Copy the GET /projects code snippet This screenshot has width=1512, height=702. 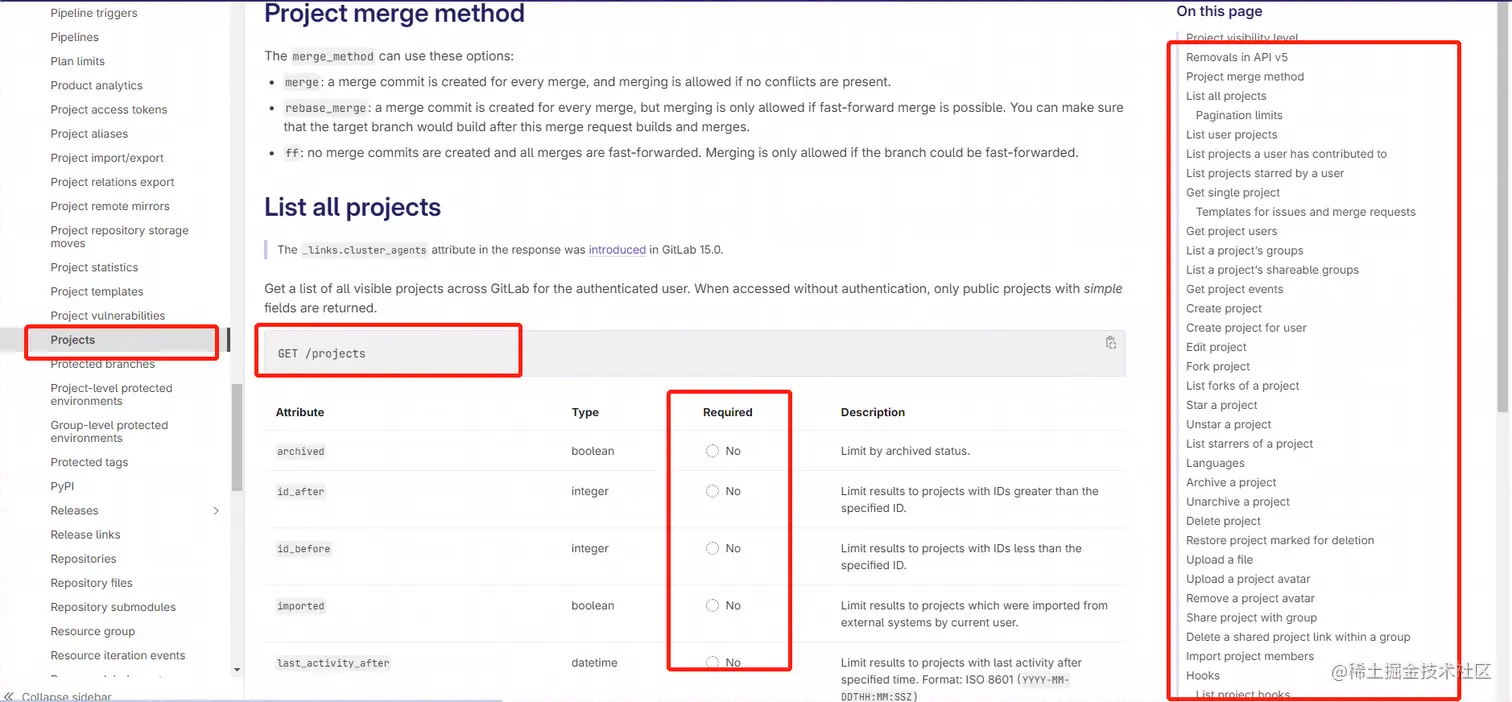click(x=1110, y=343)
